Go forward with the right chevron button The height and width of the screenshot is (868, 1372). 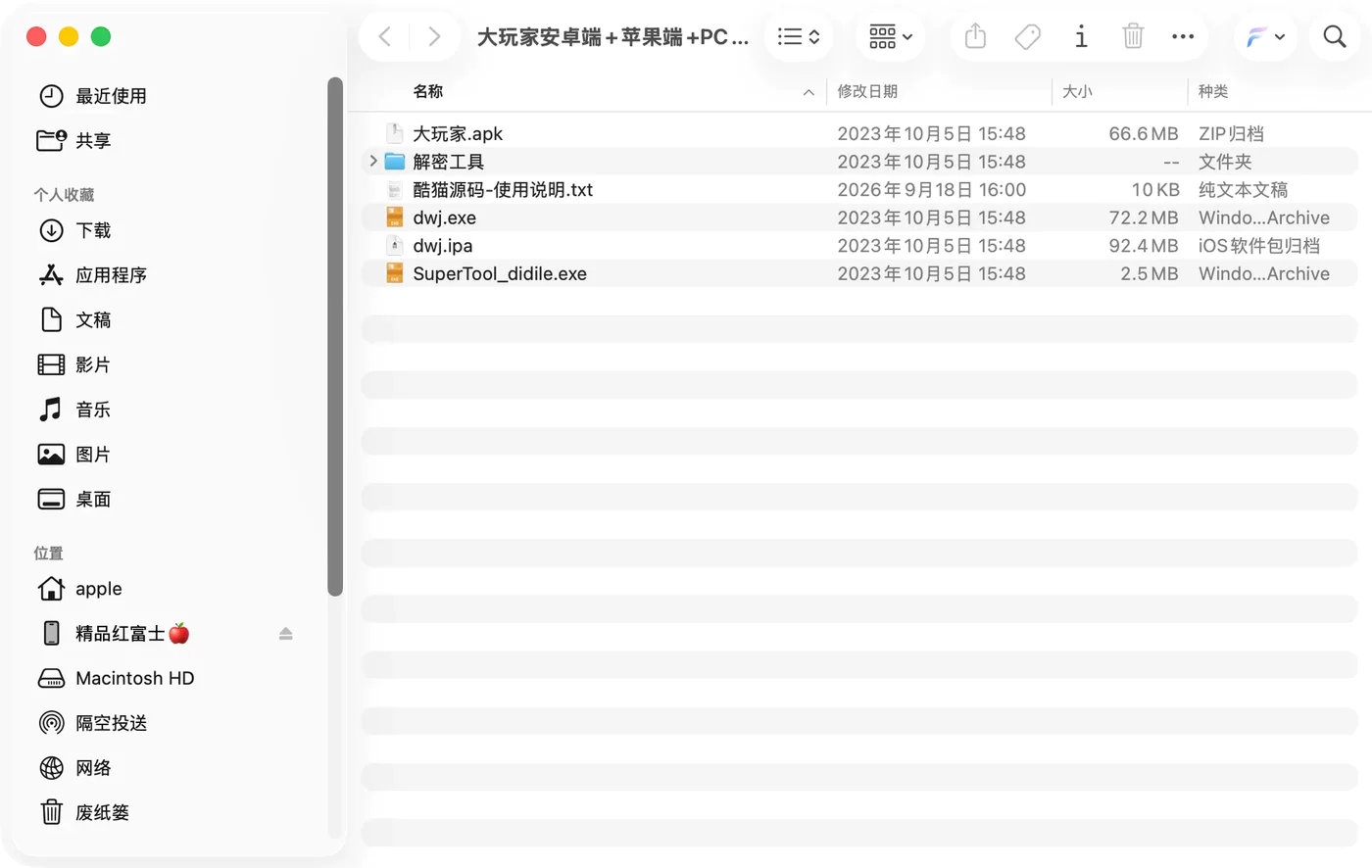[434, 37]
